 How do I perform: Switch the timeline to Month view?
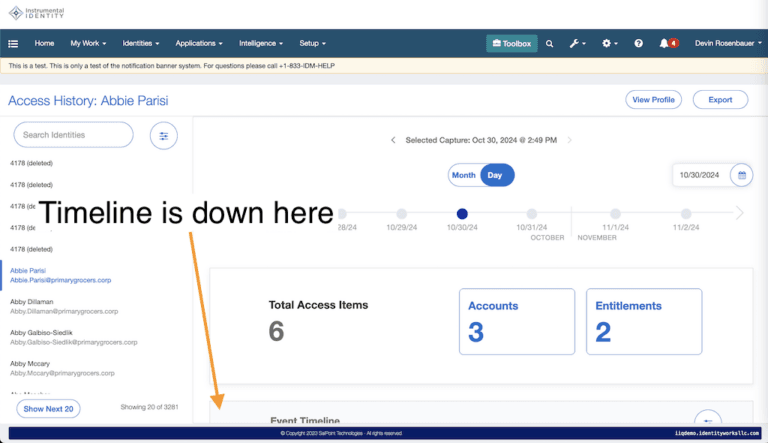coord(463,175)
